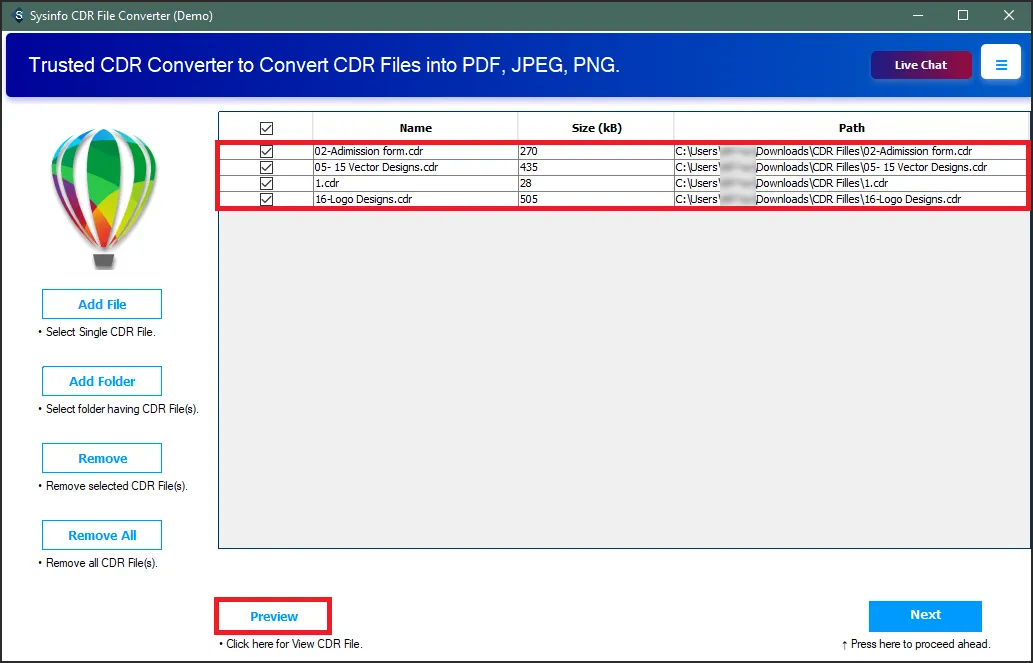Click the size value 435
Screen dimensions: 1033x663
click(529, 167)
